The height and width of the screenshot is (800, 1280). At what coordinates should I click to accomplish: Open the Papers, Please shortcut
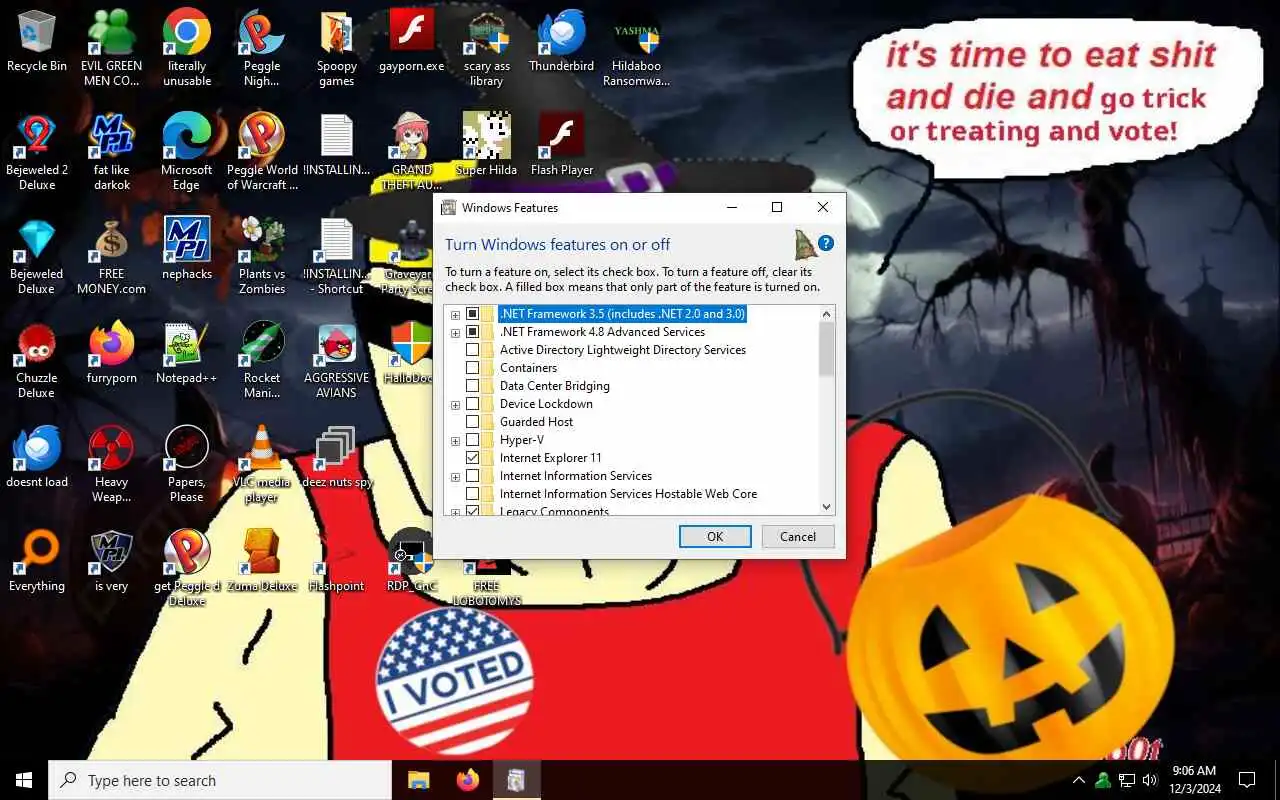[186, 464]
